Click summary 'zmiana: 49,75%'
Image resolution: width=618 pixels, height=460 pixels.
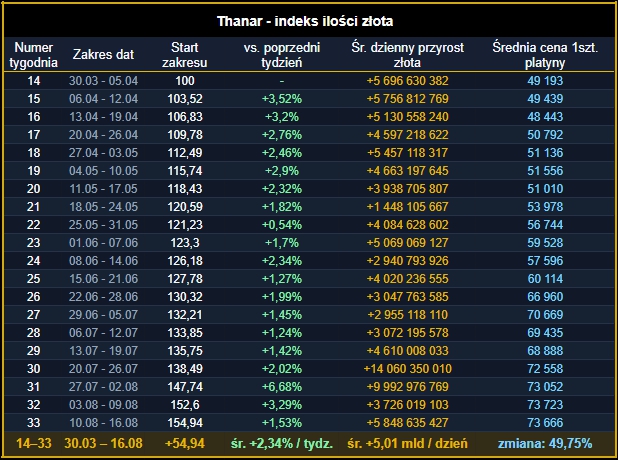(x=545, y=443)
